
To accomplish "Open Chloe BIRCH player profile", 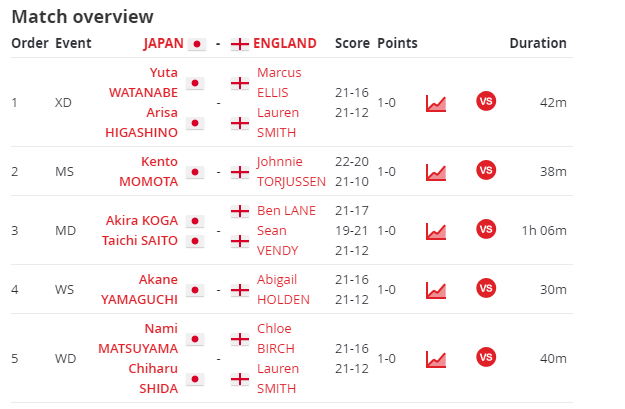I will tap(275, 338).
